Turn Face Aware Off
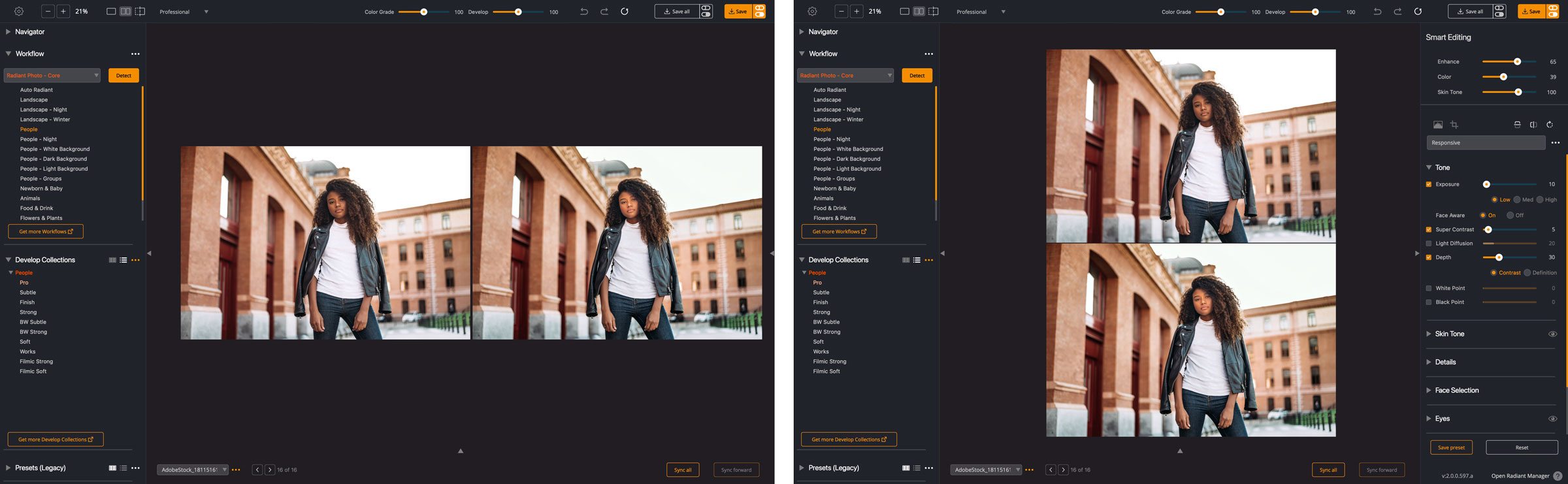1568x484 pixels. tap(1510, 216)
